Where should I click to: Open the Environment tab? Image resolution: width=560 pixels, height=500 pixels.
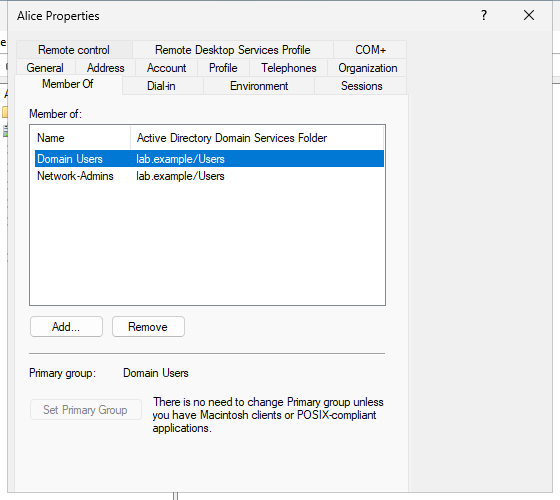tap(259, 86)
